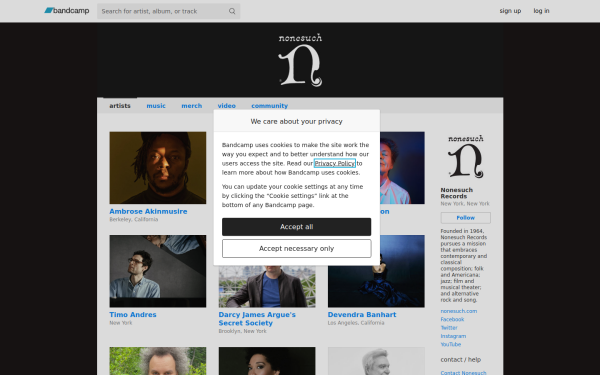Click the 'We care about your privacy' heading

coord(297,121)
